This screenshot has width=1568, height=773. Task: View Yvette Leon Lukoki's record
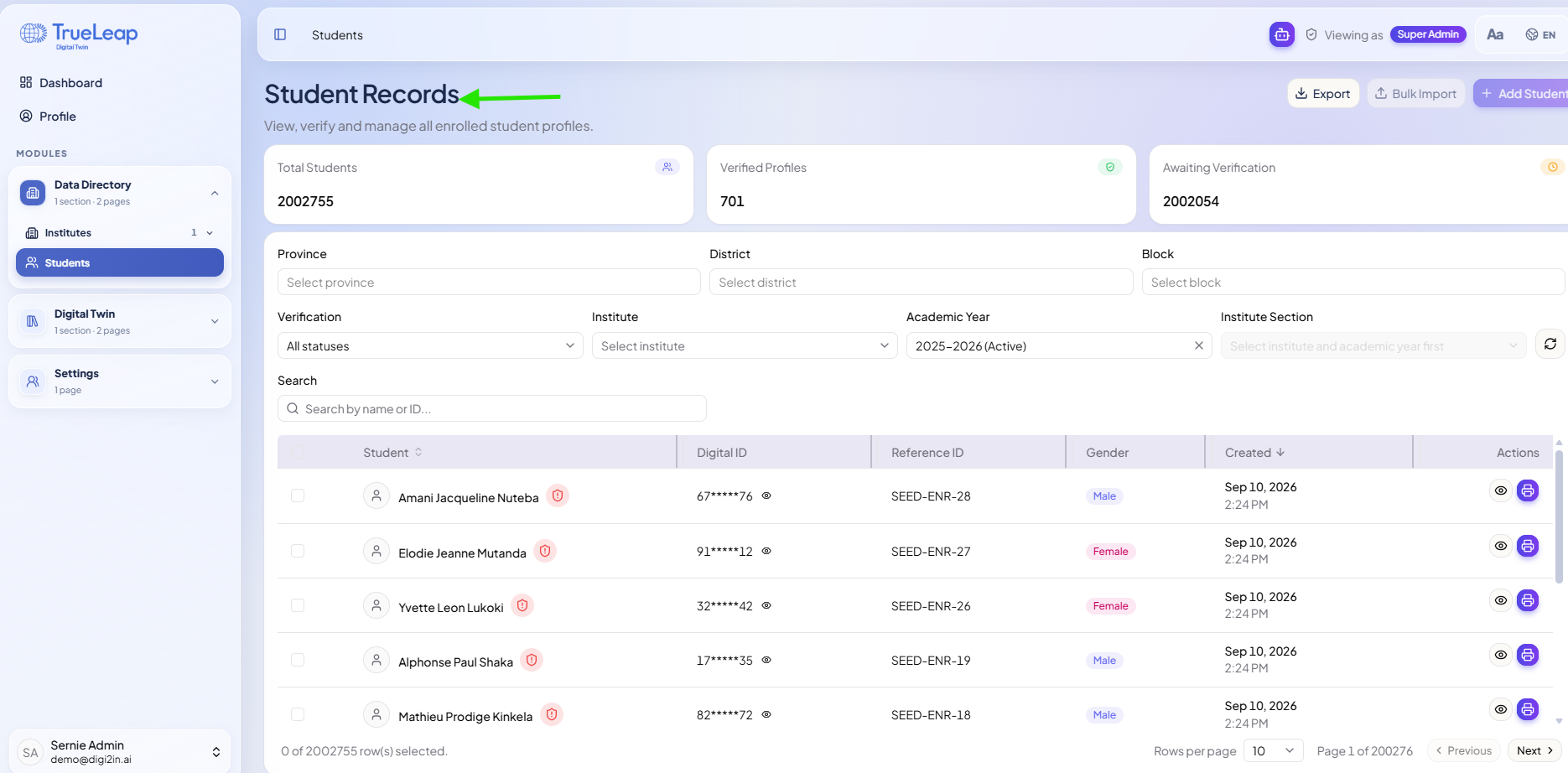1501,600
